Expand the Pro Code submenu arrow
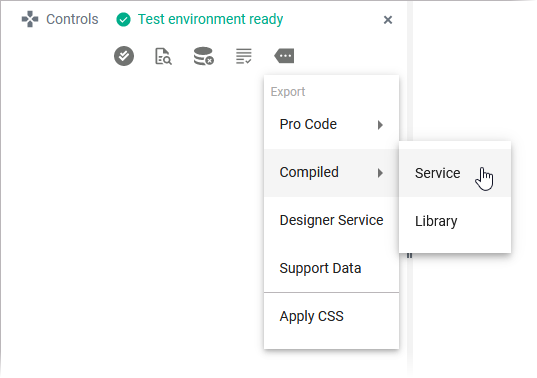The image size is (537, 378). point(380,125)
